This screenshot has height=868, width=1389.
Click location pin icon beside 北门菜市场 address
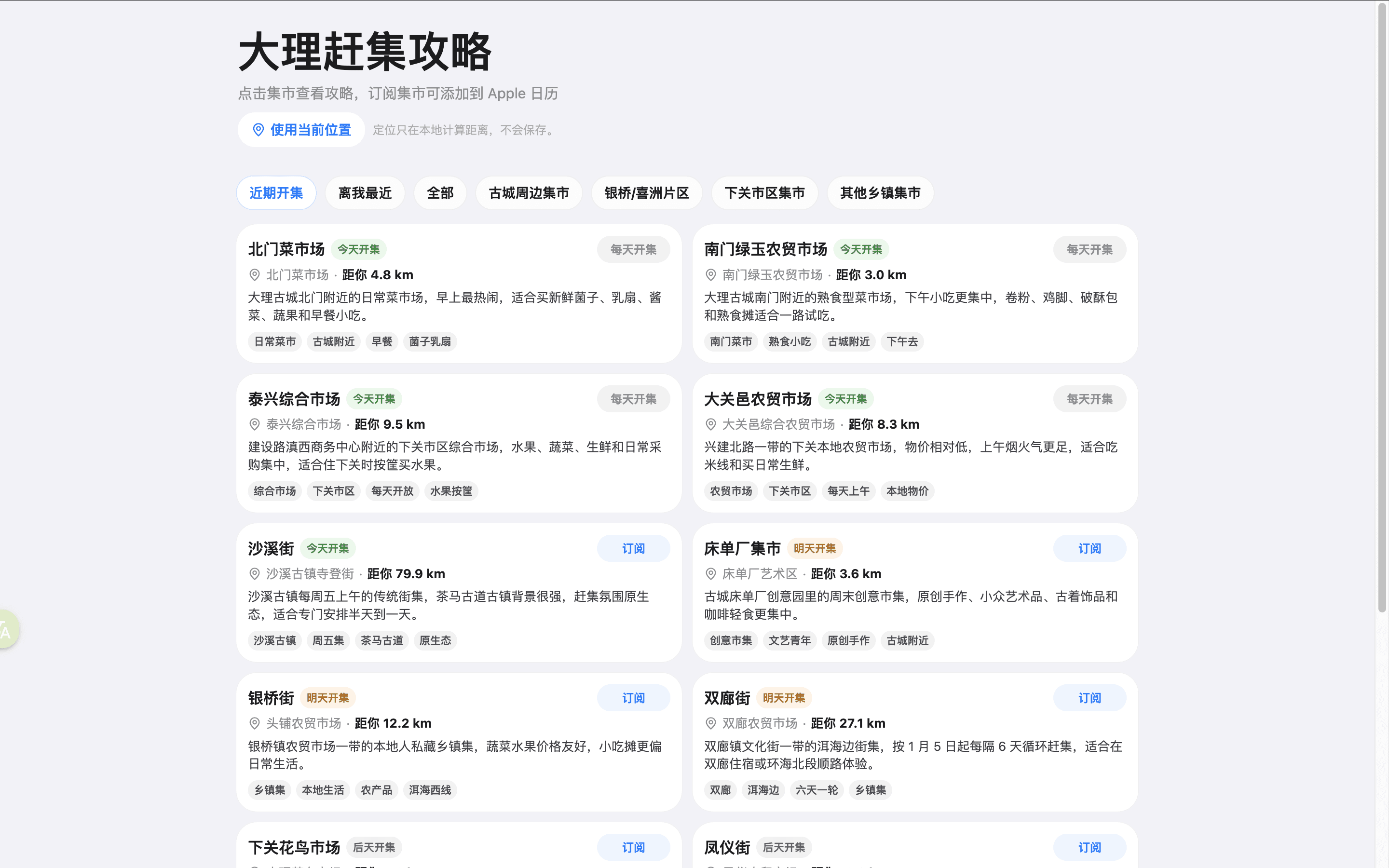254,275
